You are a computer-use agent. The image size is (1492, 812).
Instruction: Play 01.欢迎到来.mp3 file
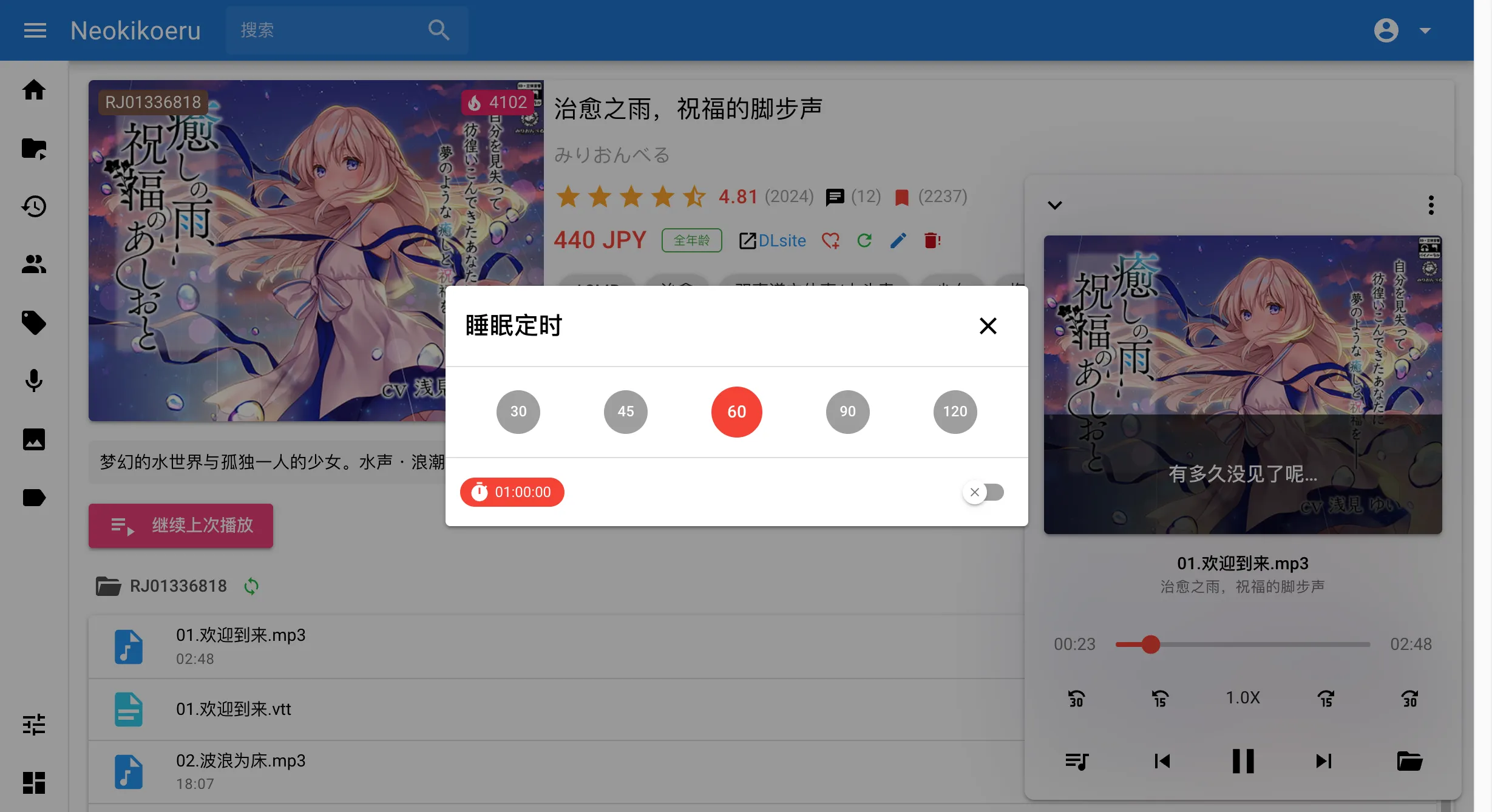click(556, 647)
